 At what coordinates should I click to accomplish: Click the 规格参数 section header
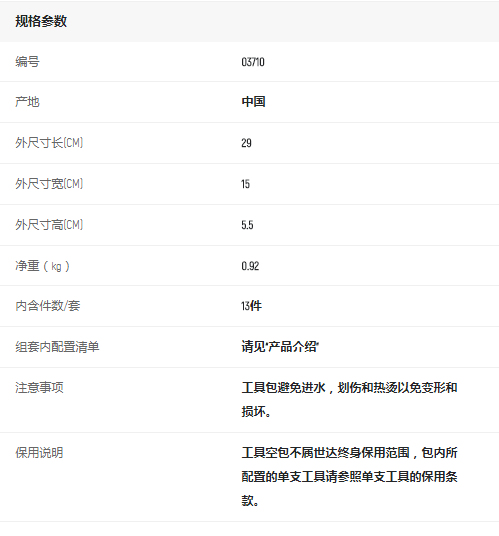pos(41,22)
